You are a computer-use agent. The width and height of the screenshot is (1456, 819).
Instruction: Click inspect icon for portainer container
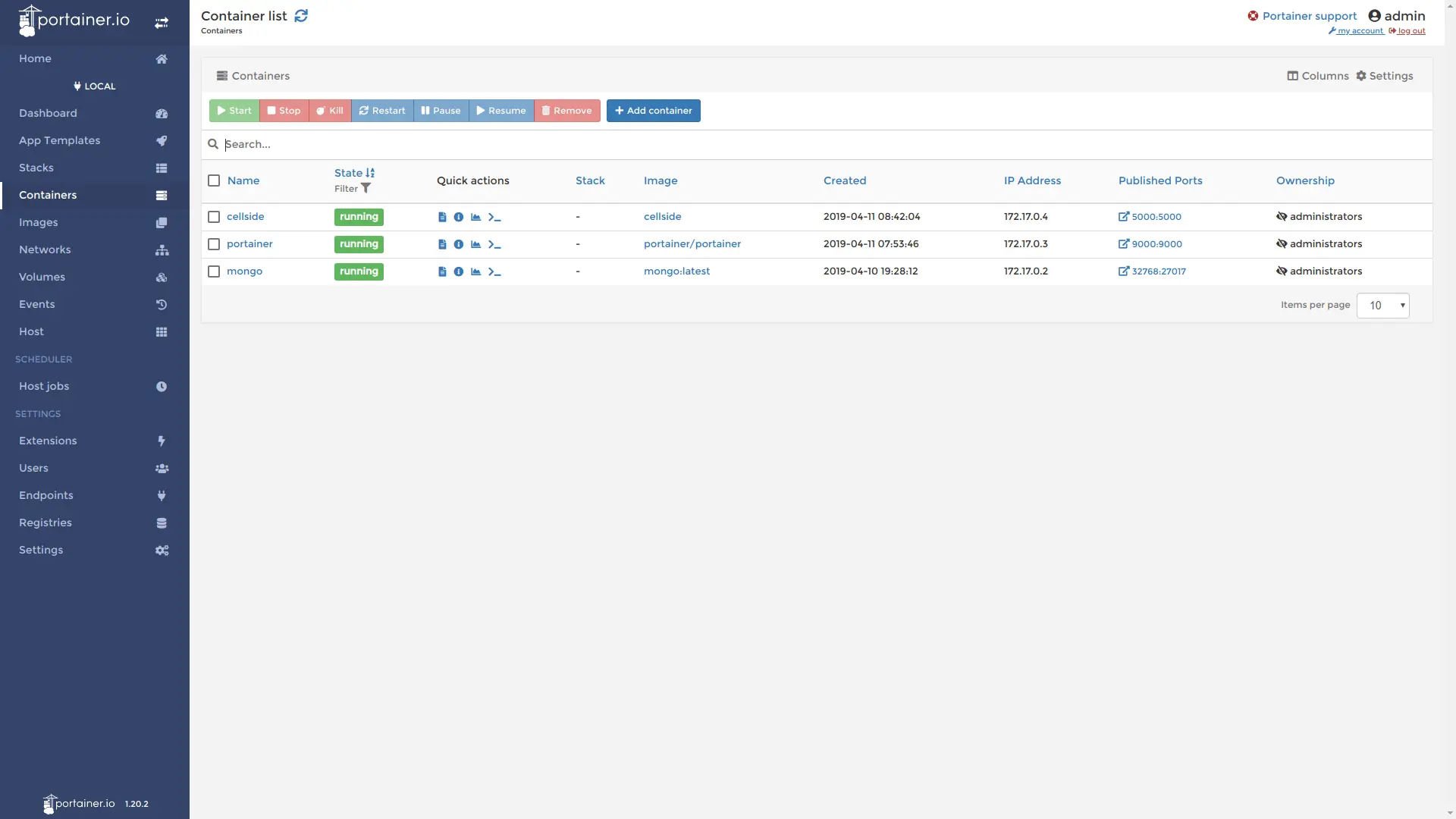coord(459,244)
